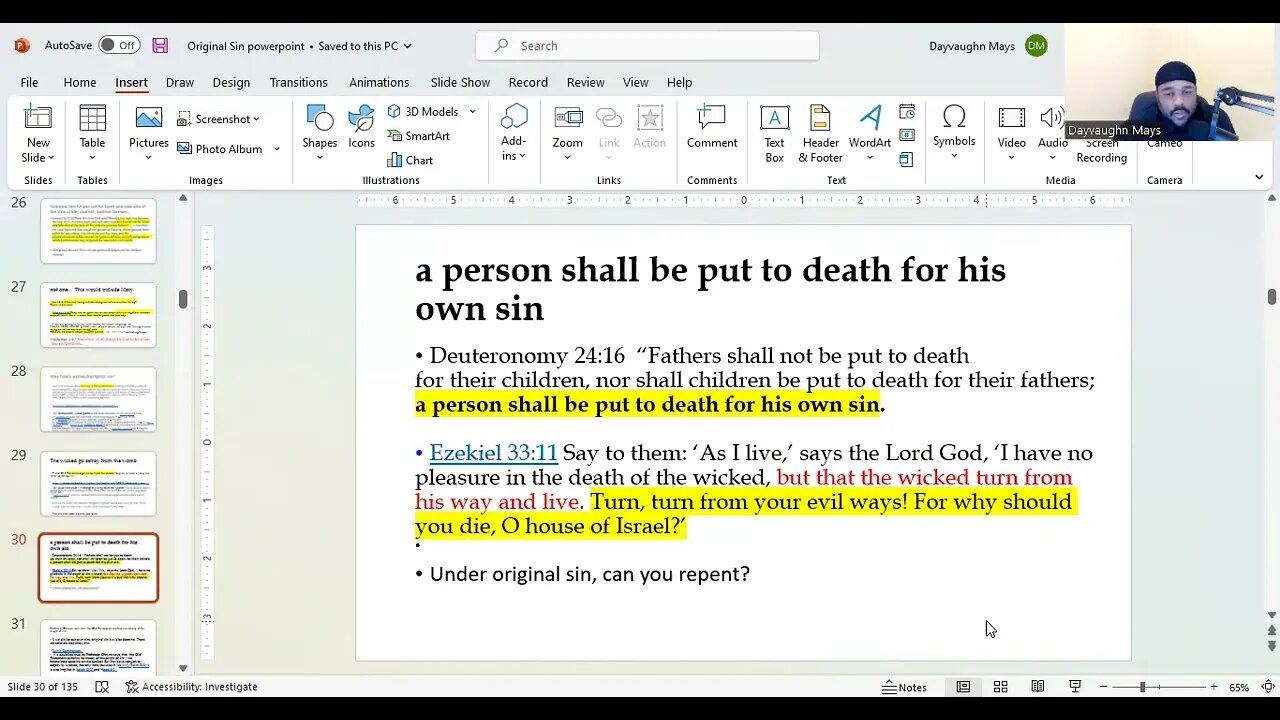Toggle AutoSave switch

119,45
